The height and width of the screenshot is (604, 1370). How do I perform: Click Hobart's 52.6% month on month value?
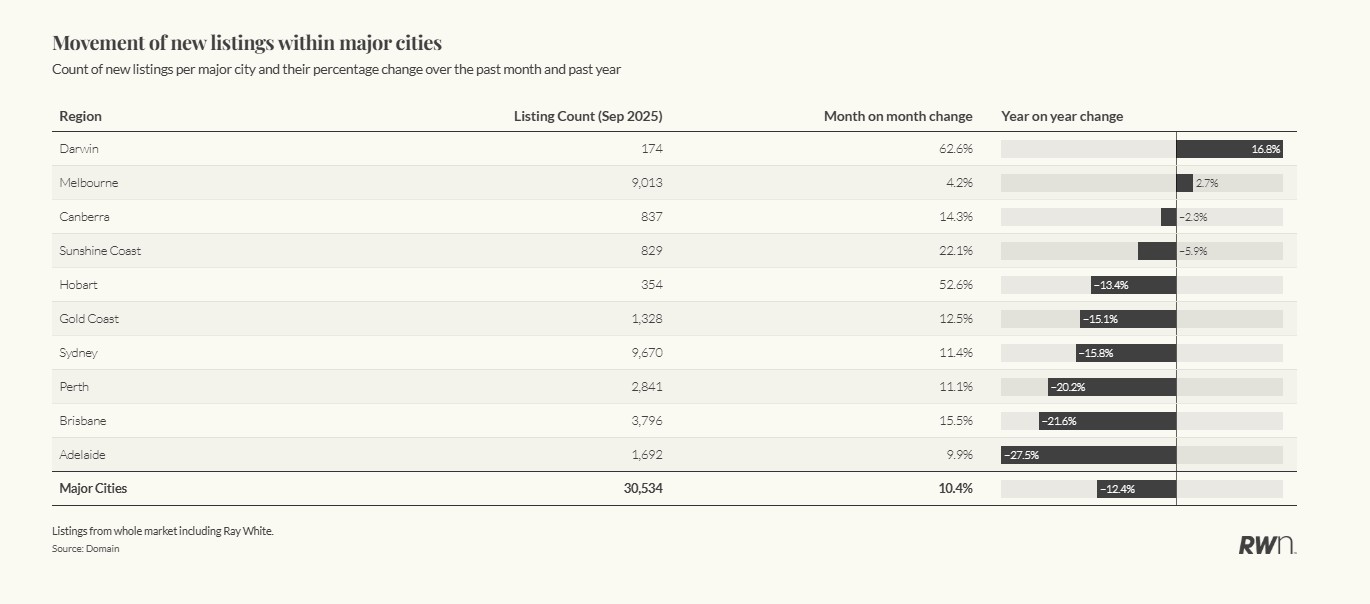coord(956,285)
